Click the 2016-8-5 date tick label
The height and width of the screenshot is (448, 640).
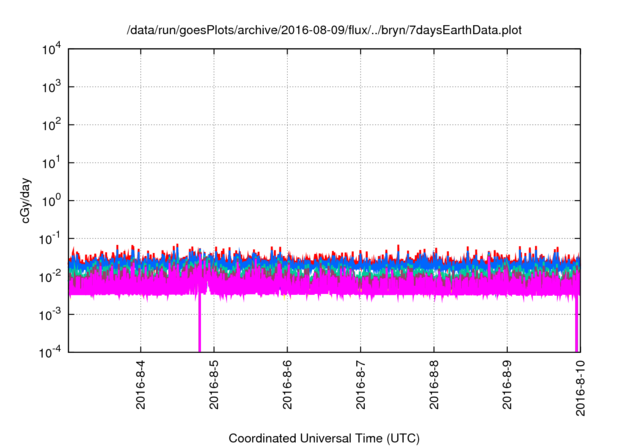pos(214,385)
